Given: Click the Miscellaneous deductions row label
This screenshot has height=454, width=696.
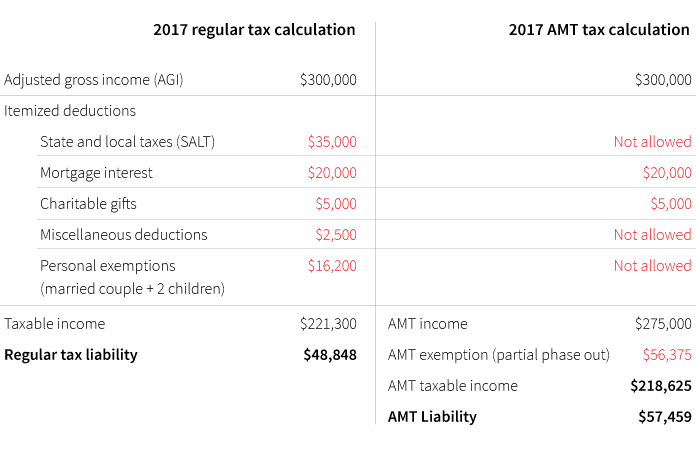Looking at the screenshot, I should pyautogui.click(x=123, y=235).
